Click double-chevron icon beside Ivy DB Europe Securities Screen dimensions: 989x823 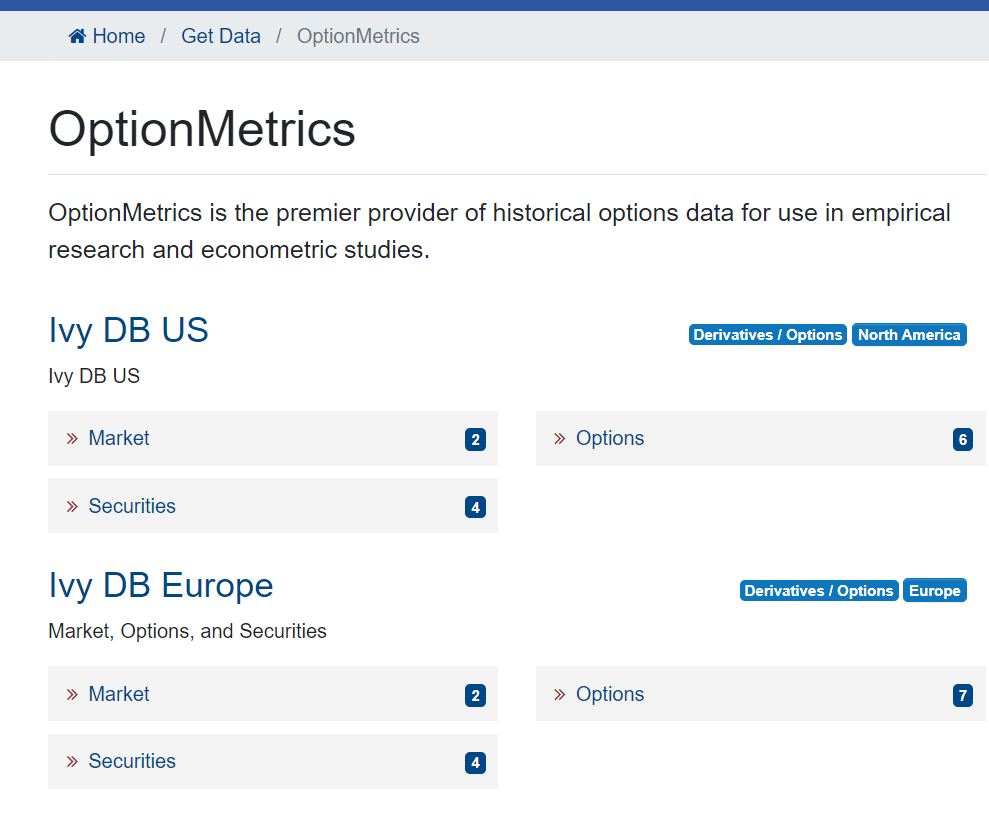coord(72,762)
